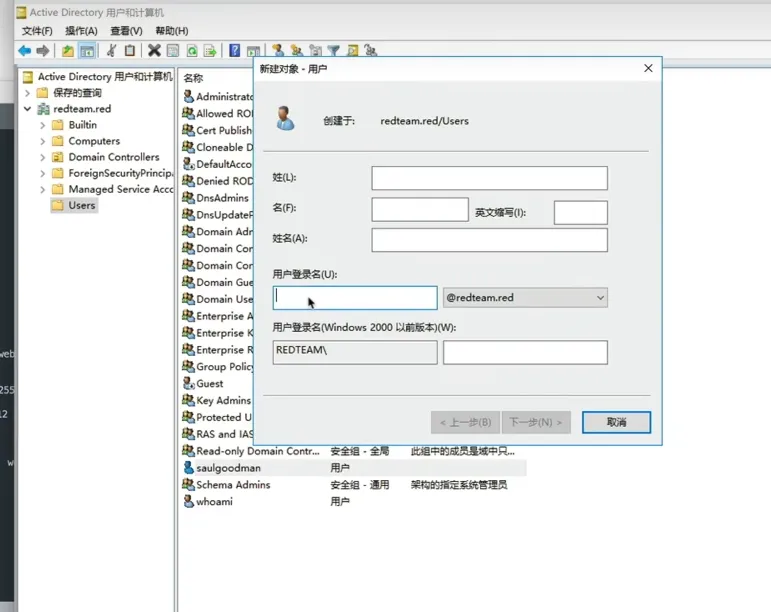Click the clipboard toolbar icon
The height and width of the screenshot is (612, 771).
point(130,50)
